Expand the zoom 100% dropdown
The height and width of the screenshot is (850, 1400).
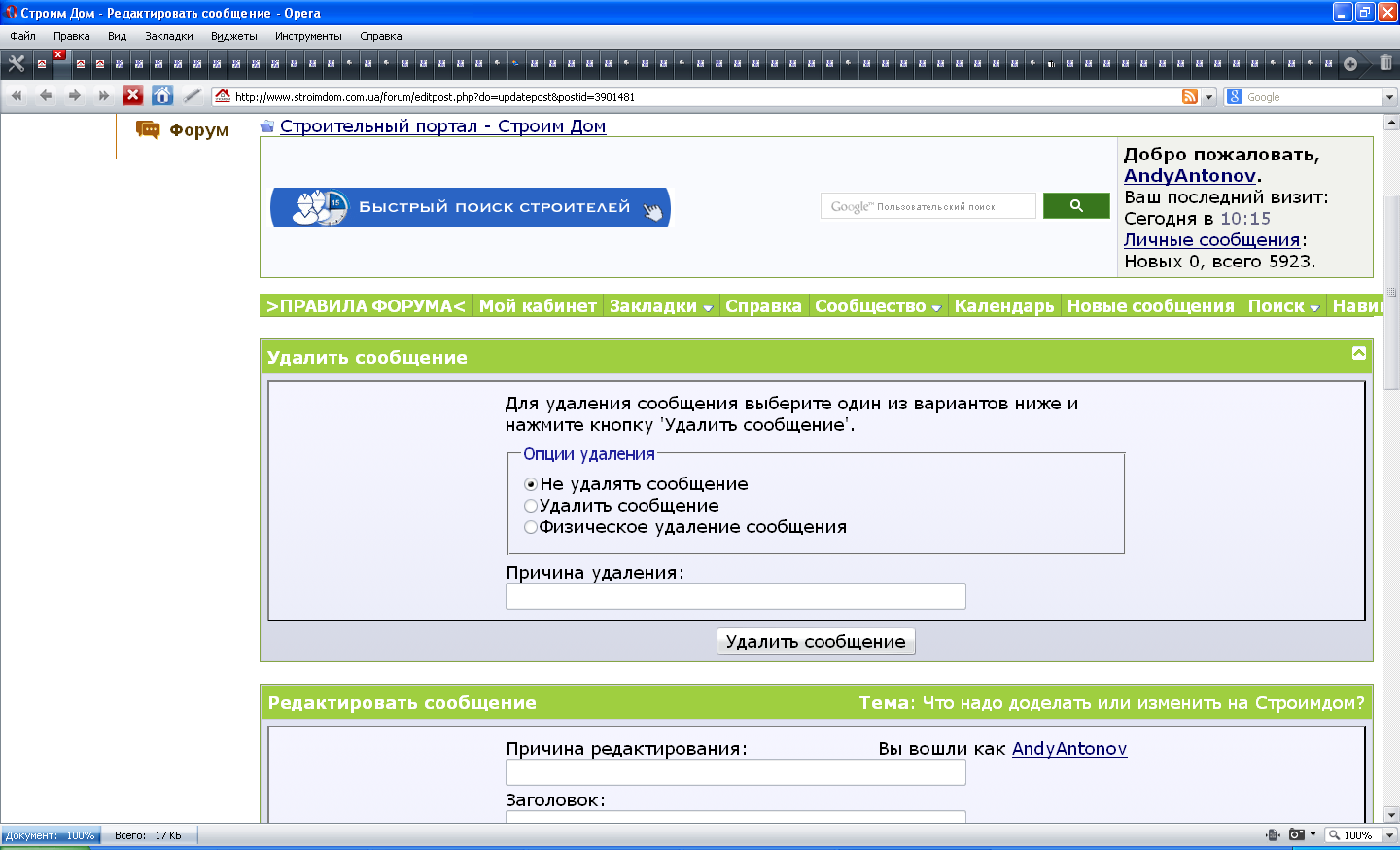pos(1389,834)
